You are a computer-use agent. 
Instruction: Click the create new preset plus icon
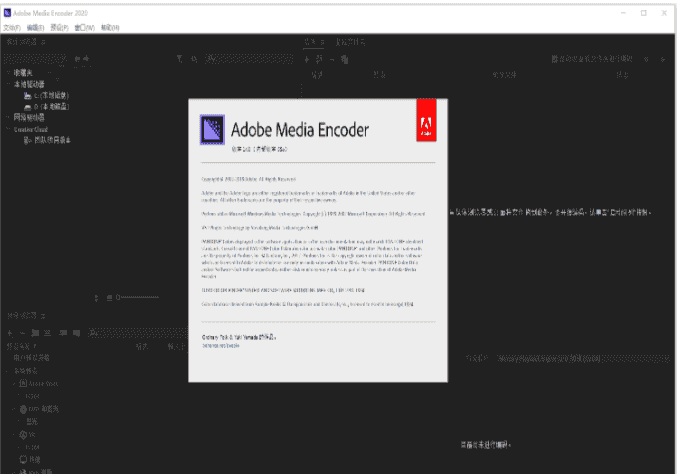coord(10,332)
